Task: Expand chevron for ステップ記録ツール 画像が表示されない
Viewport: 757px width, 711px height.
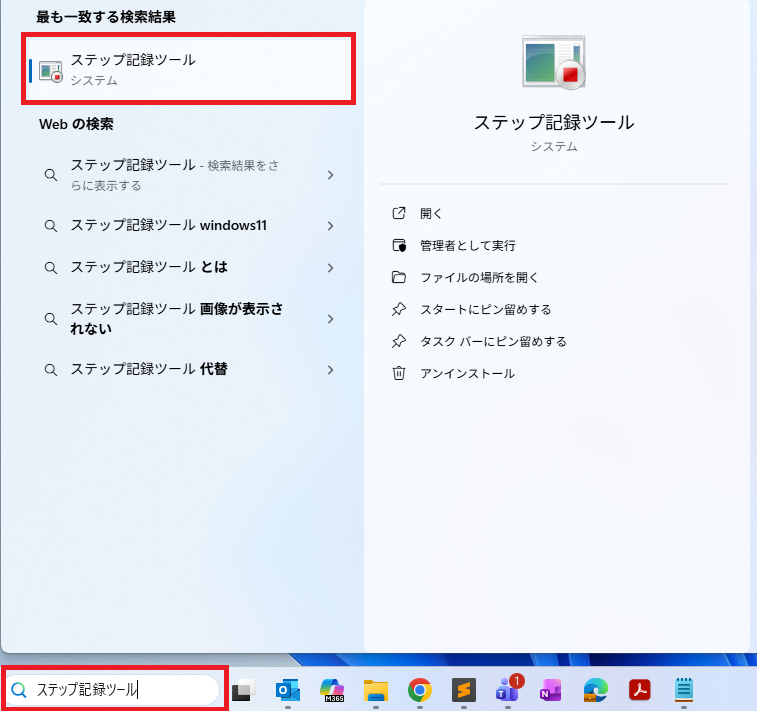Action: coord(330,319)
